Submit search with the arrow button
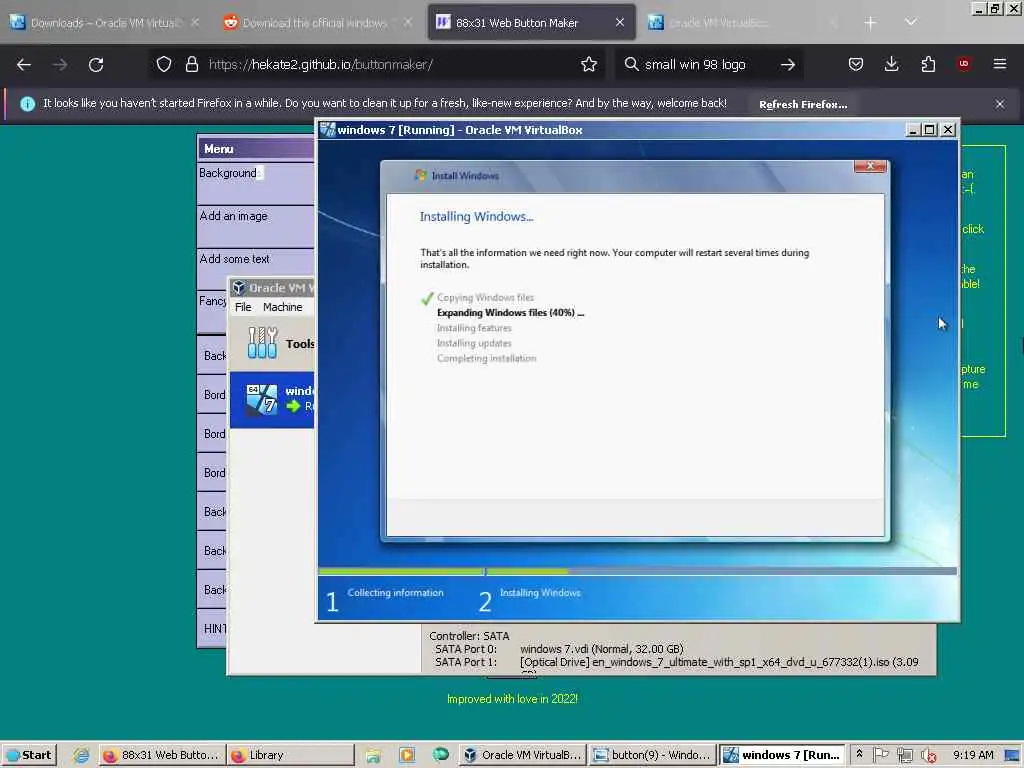The image size is (1024, 768). coord(788,65)
